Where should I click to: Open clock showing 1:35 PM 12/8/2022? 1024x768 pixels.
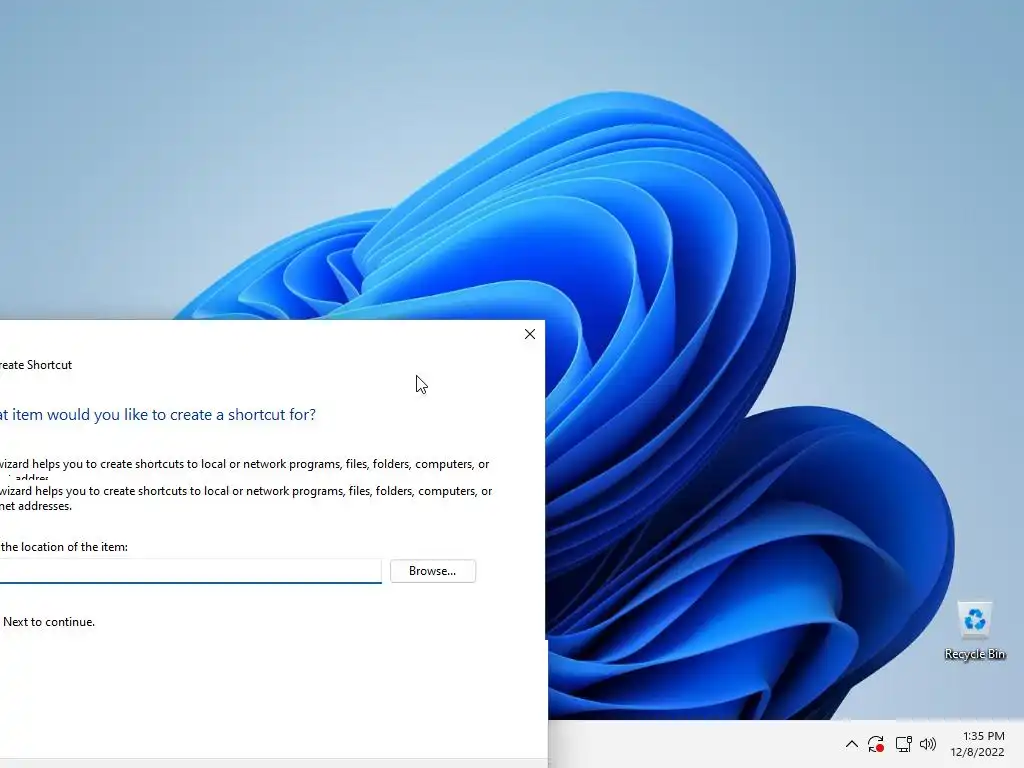click(x=978, y=744)
